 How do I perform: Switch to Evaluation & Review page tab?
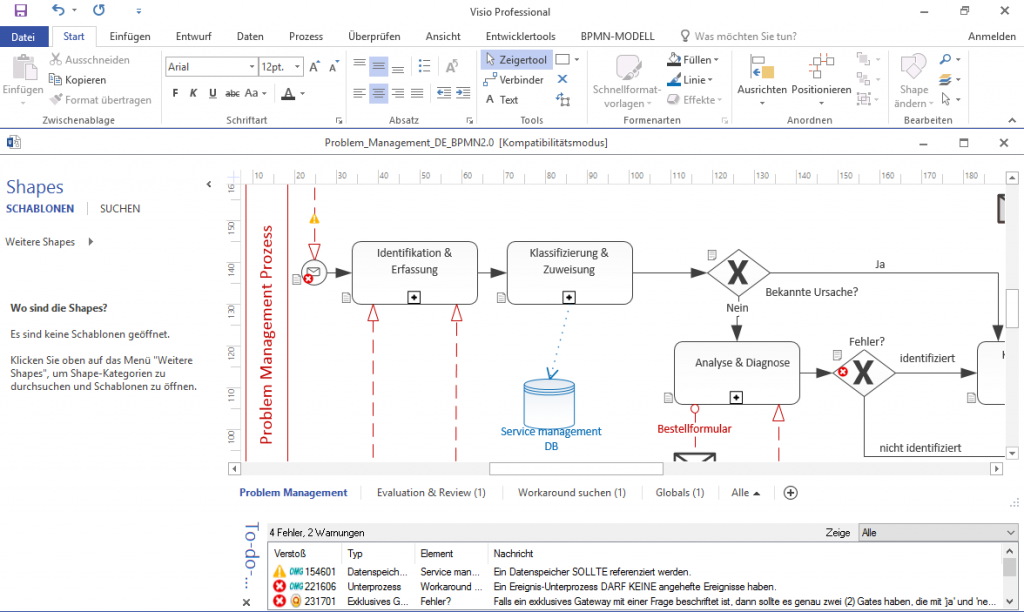pos(431,492)
